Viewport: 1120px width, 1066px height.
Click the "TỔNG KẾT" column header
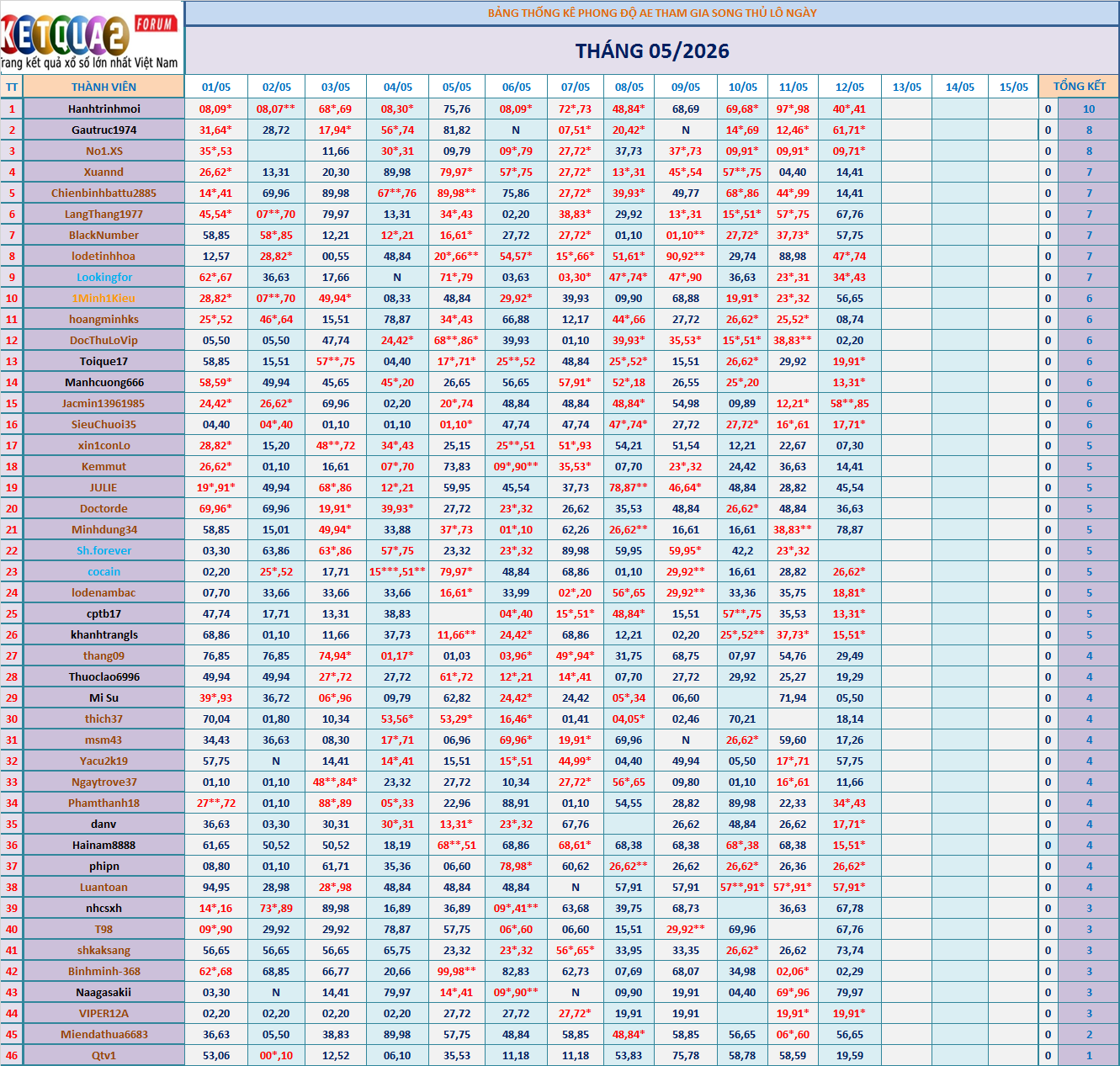(1080, 87)
